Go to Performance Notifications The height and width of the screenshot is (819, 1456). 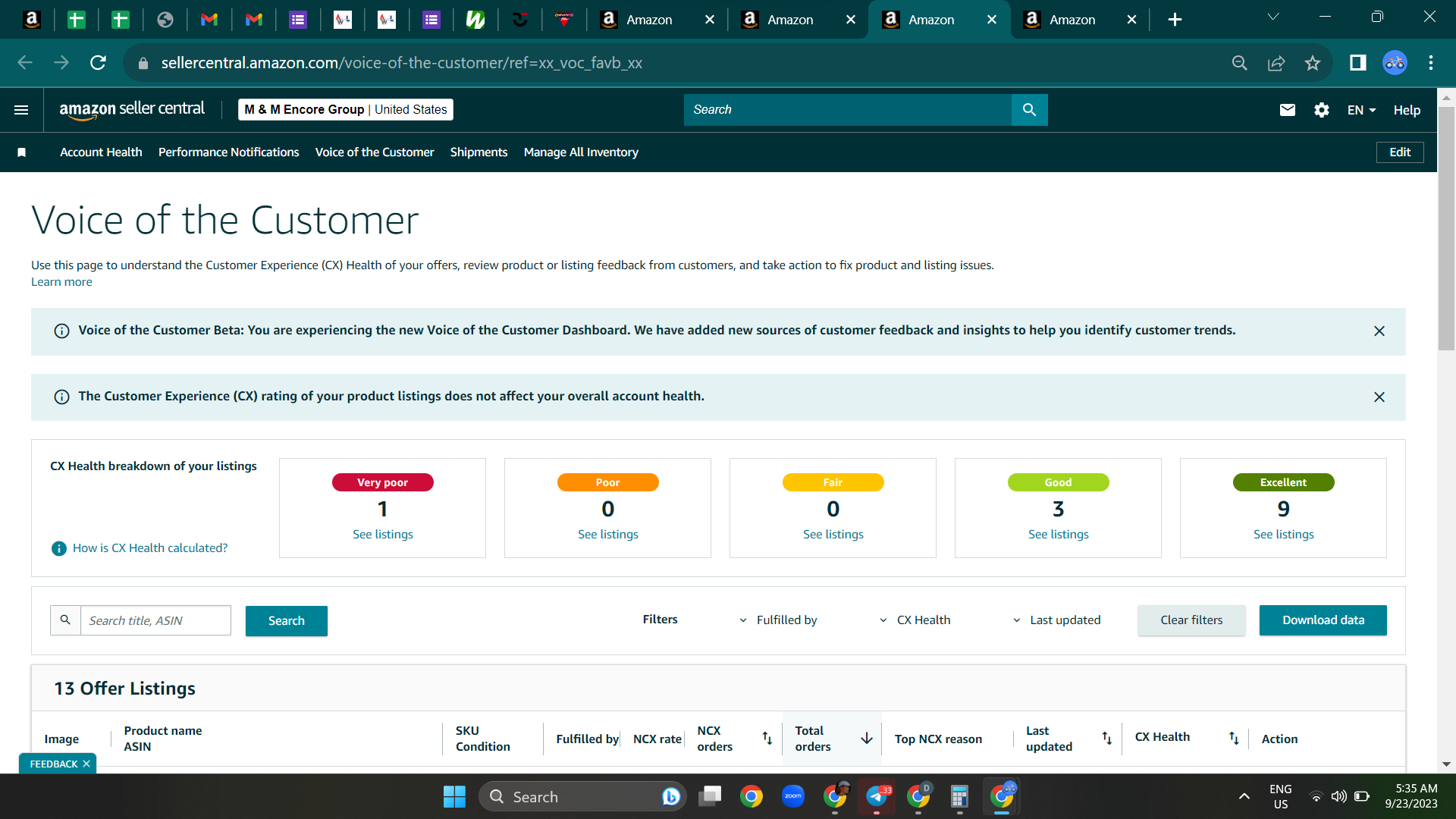coord(229,152)
